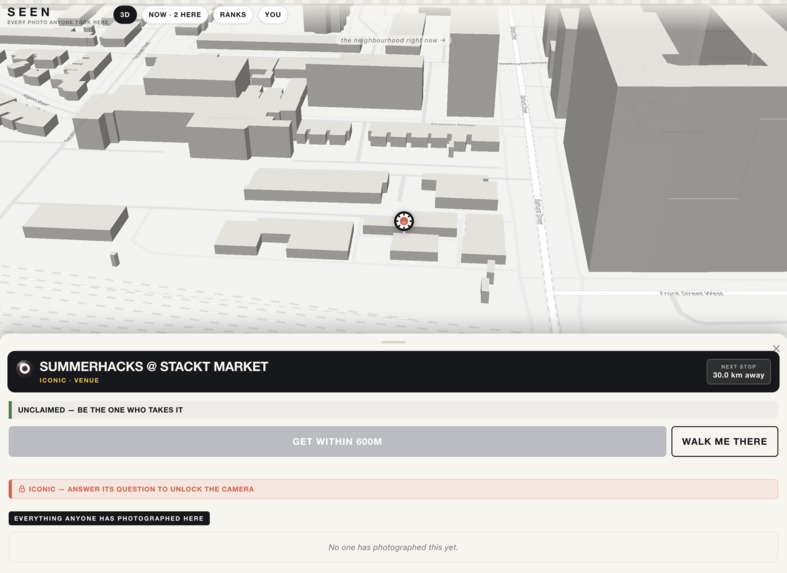Open the RANKS tab
787x573 pixels.
pyautogui.click(x=233, y=15)
